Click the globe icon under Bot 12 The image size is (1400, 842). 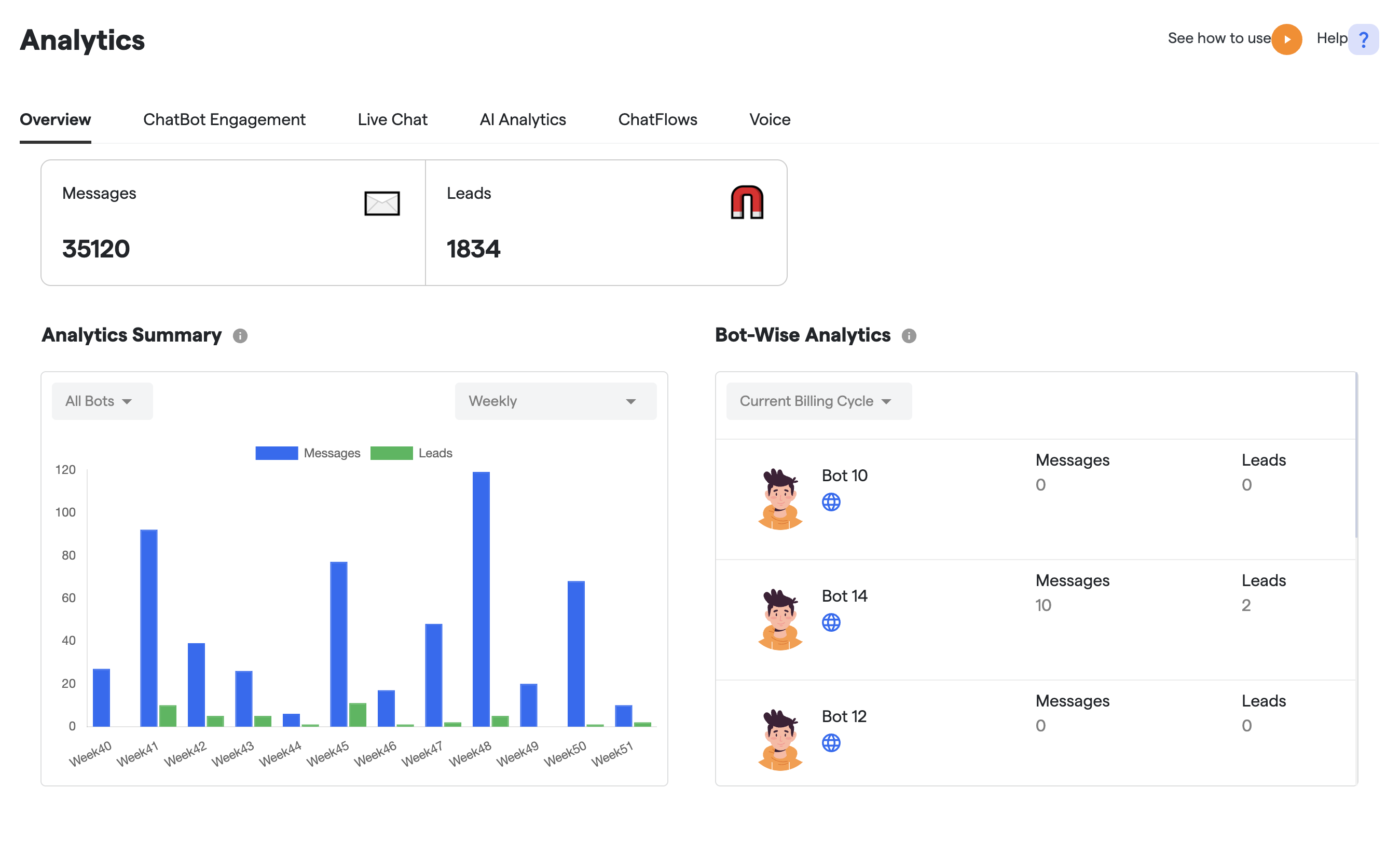[831, 743]
